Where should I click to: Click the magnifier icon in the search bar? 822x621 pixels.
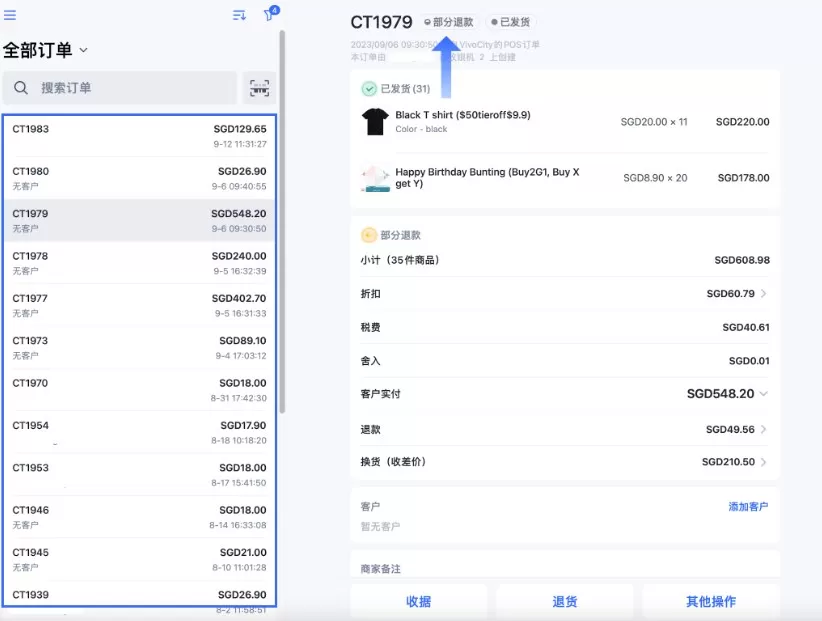coord(21,89)
